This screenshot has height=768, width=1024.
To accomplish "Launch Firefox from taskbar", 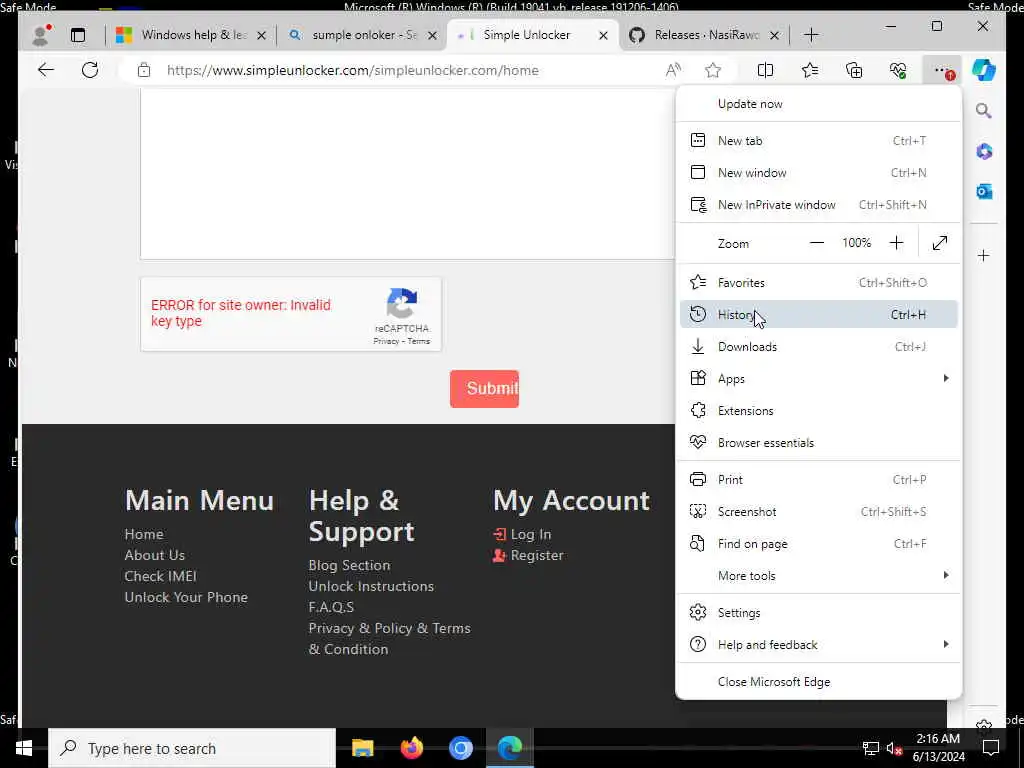I will click(411, 748).
